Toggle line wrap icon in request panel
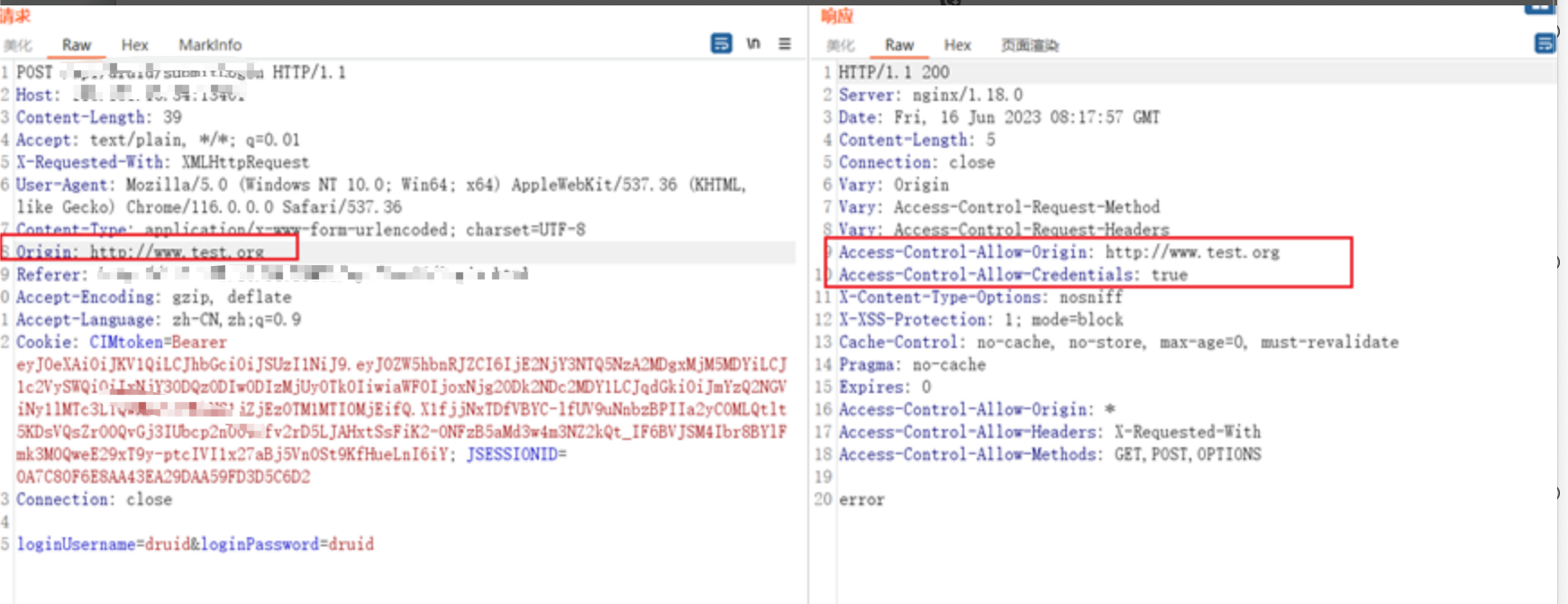This screenshot has width=1568, height=604. [x=721, y=43]
